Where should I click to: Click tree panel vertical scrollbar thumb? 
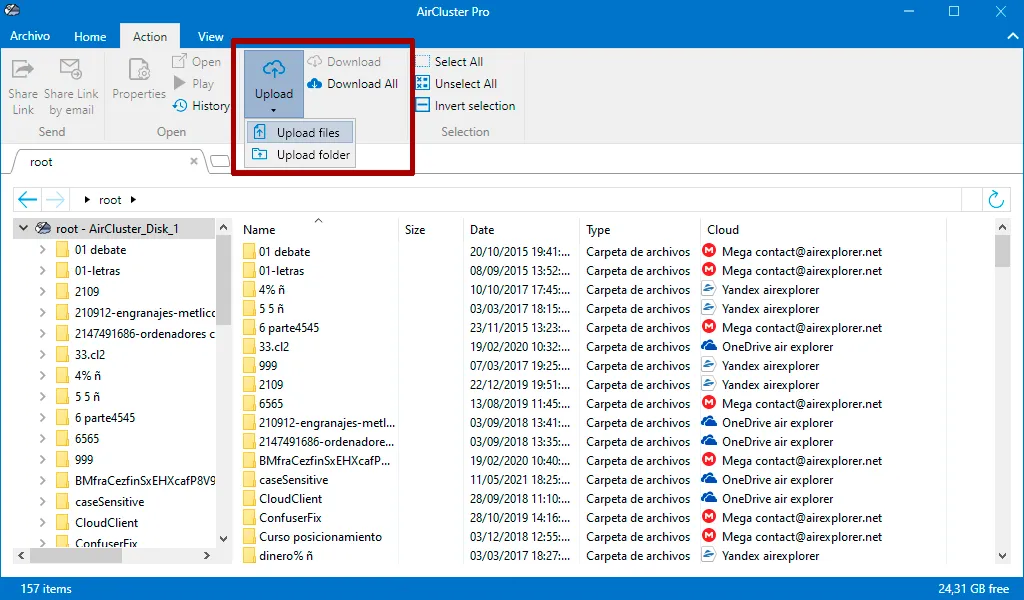223,281
